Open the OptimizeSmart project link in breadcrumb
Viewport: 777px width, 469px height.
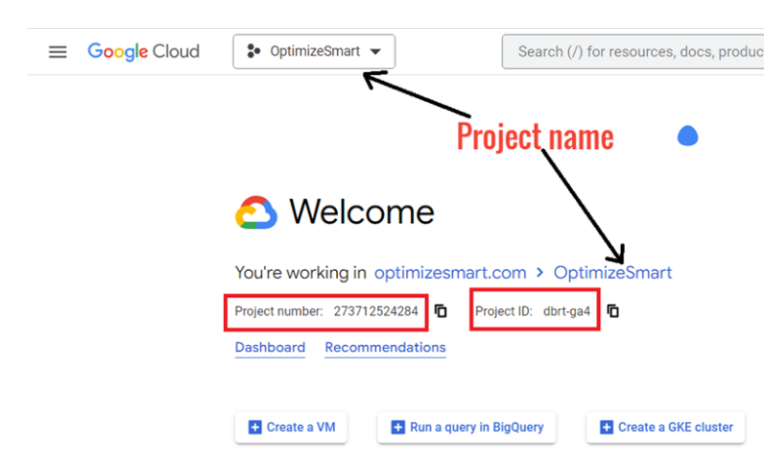[612, 273]
